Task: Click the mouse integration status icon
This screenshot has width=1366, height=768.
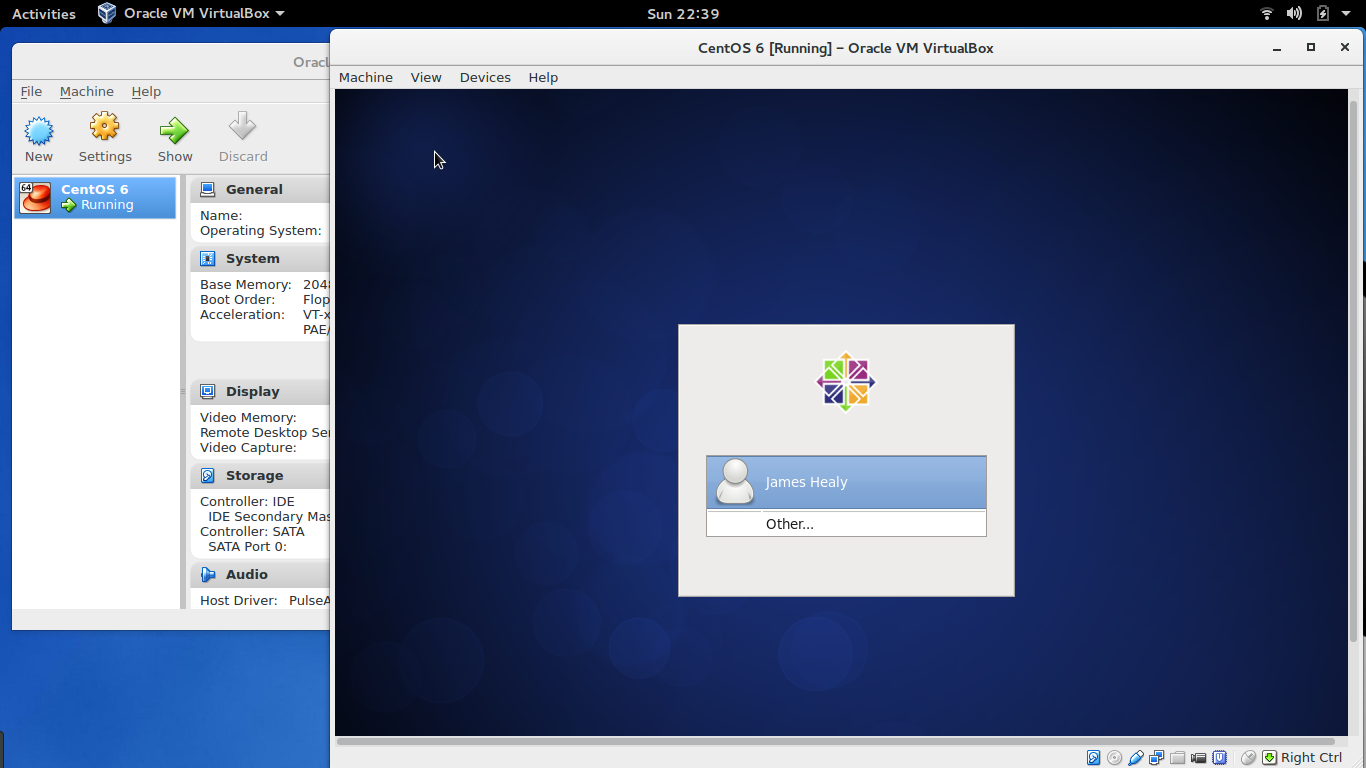Action: click(x=1248, y=758)
